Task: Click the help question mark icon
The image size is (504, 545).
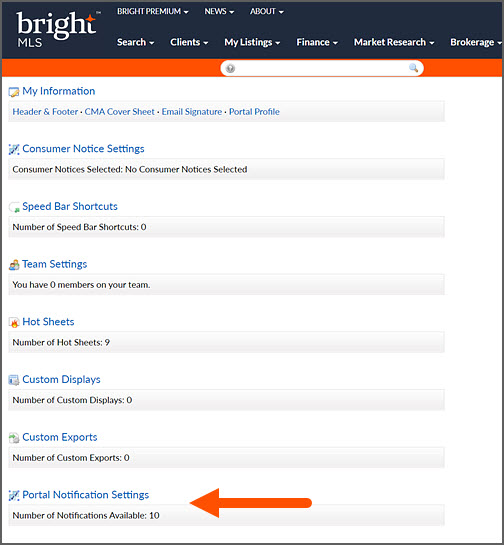Action: (x=230, y=68)
